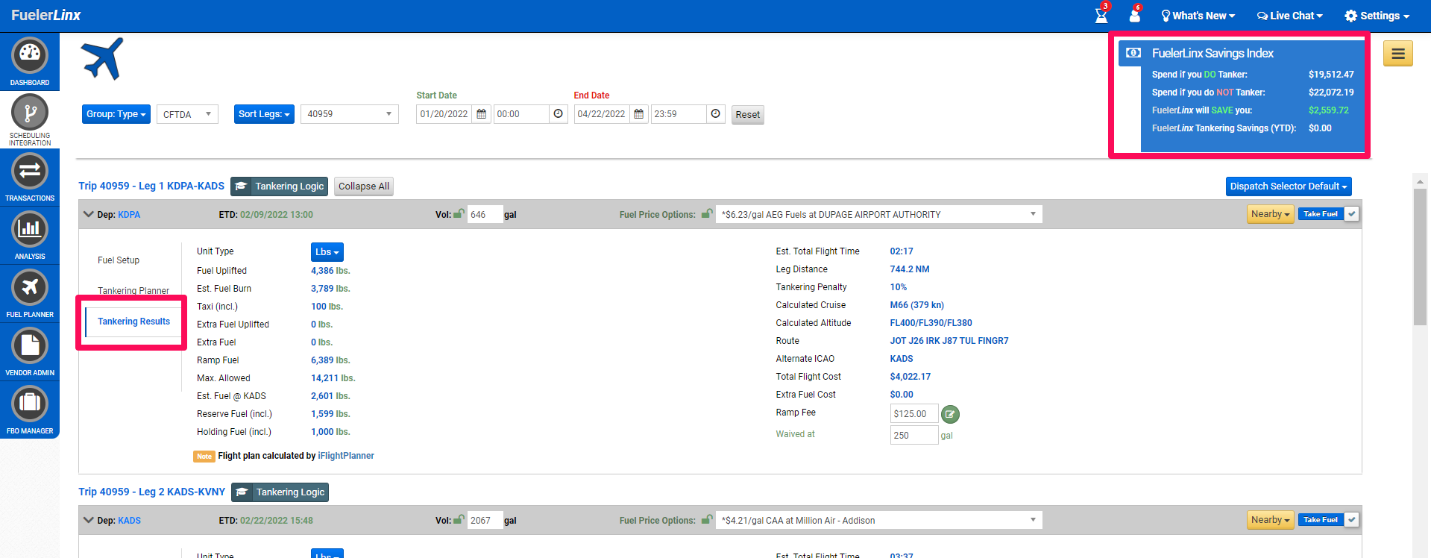Toggle fuel price lock icon for KADS
Viewport: 1431px width, 558px height.
tap(707, 520)
